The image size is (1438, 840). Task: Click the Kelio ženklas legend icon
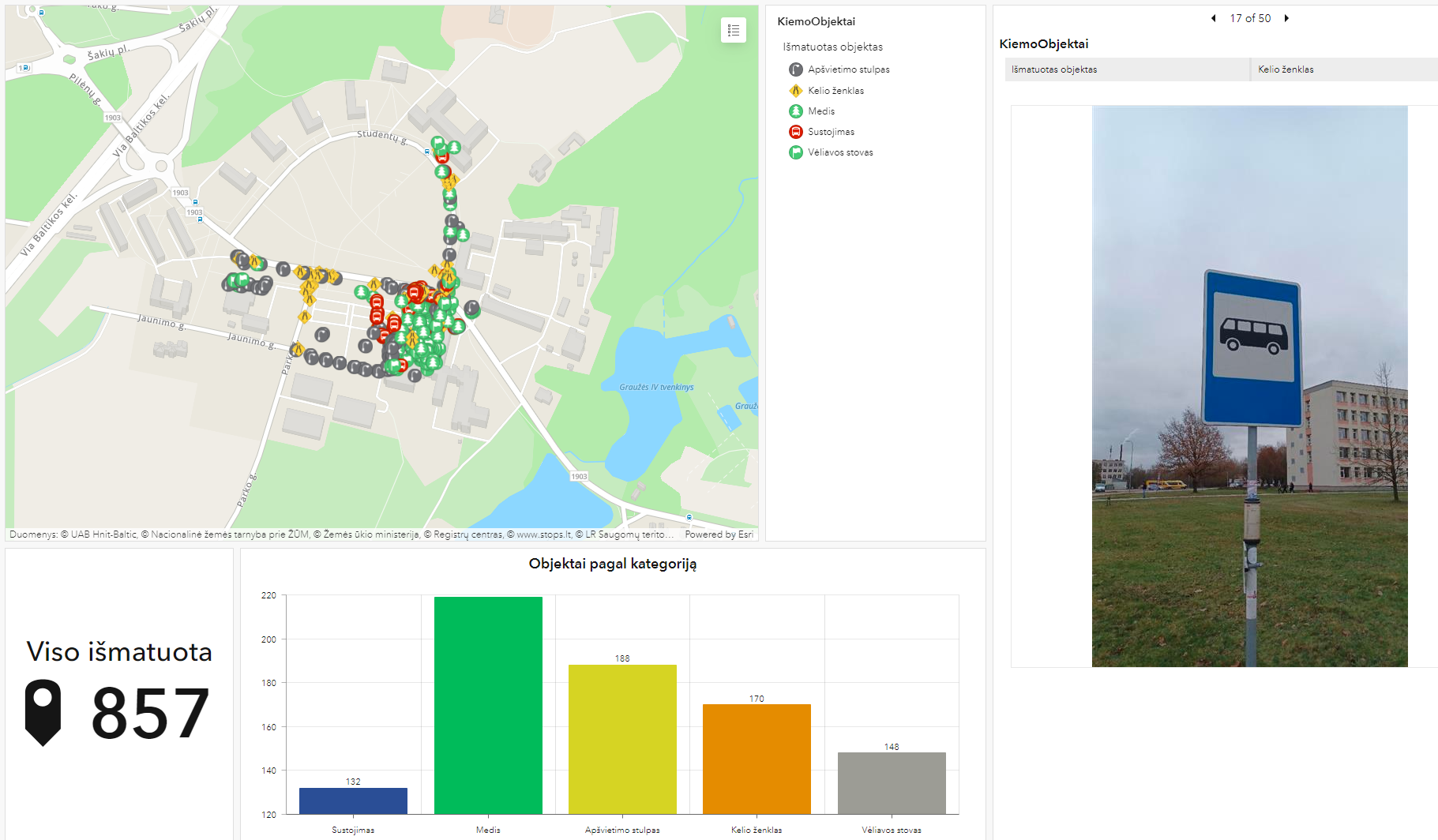796,91
